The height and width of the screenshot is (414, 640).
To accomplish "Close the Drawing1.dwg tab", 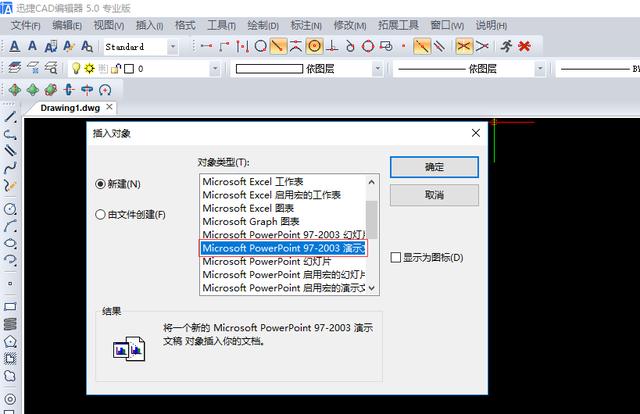I will (109, 107).
